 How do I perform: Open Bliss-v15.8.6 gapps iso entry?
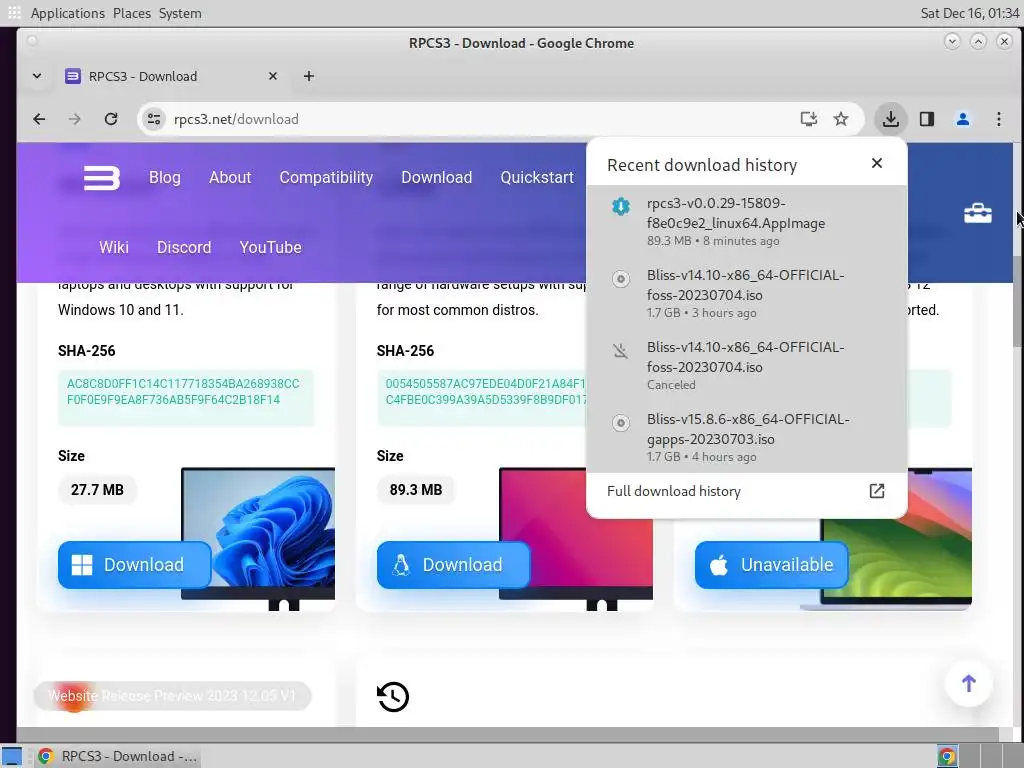[746, 437]
